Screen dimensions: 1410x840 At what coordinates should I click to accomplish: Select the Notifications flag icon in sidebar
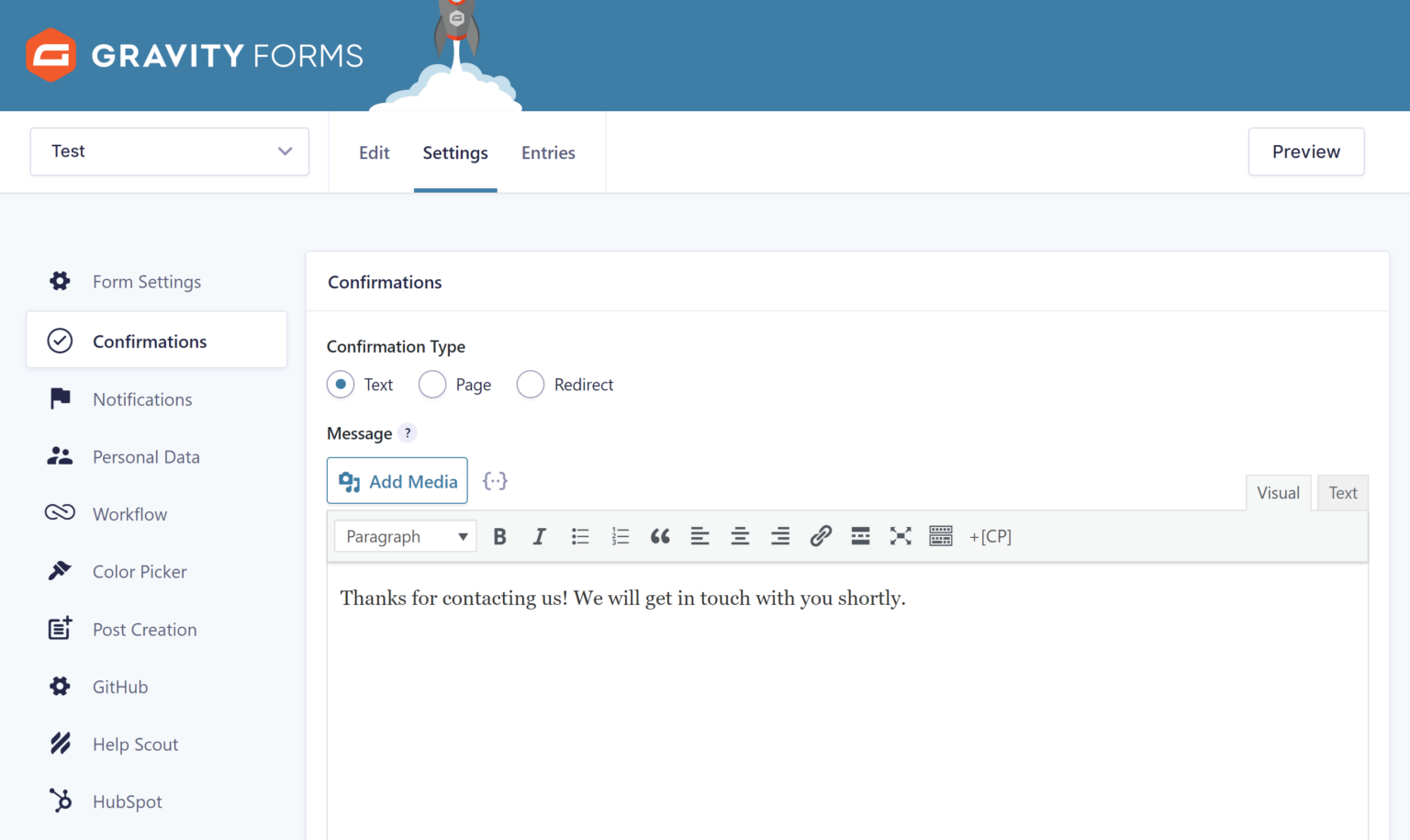pos(59,398)
